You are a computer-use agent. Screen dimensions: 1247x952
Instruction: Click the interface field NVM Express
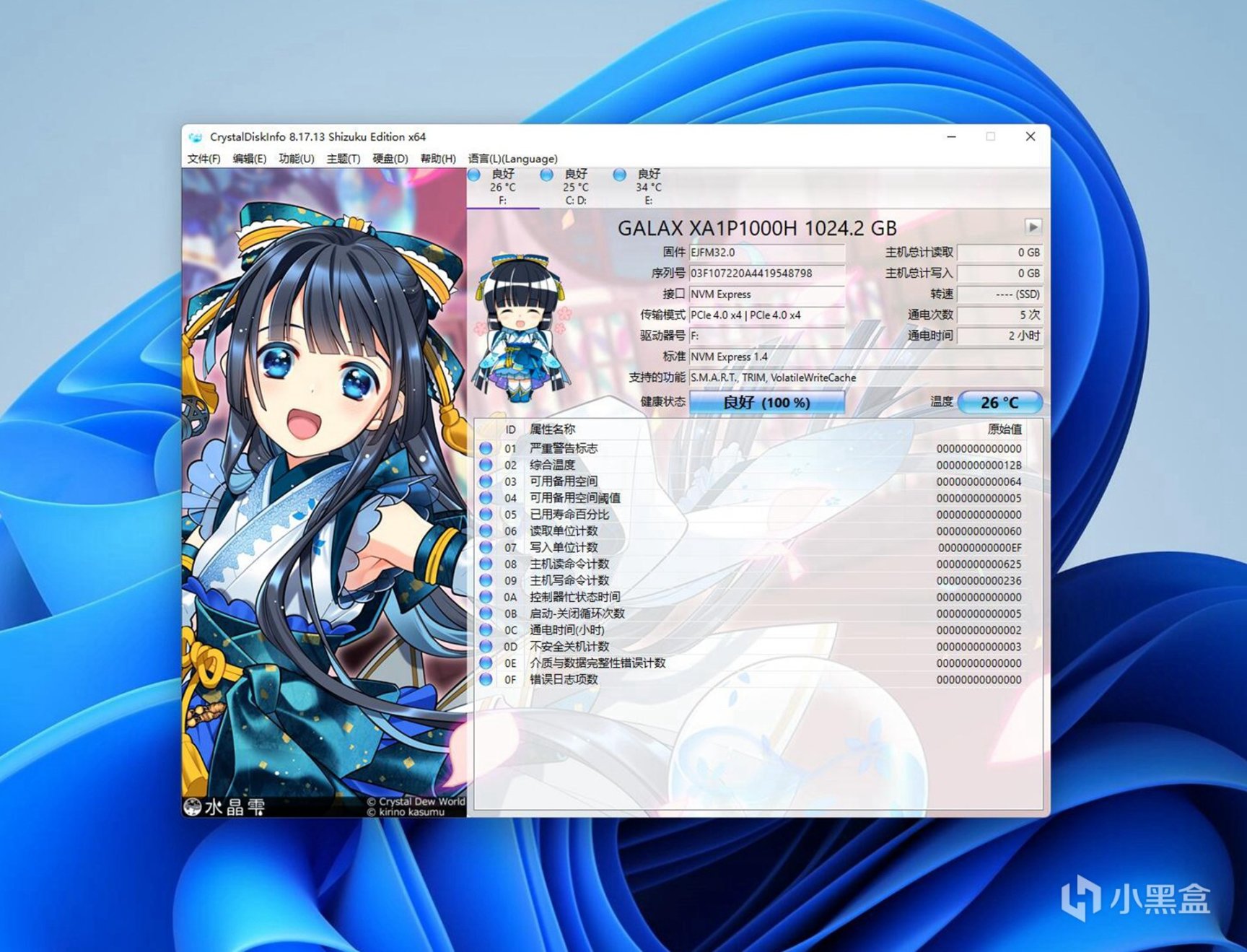pos(767,294)
